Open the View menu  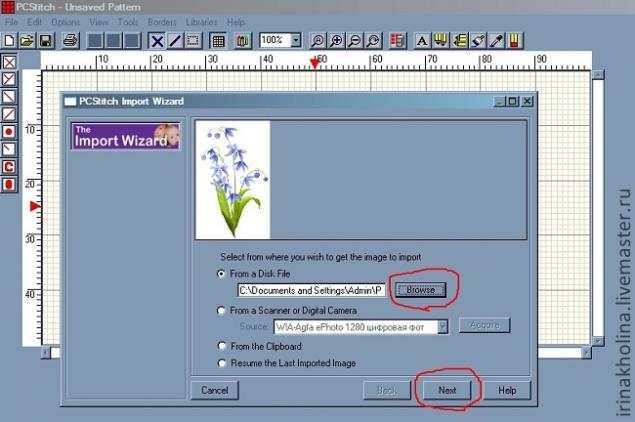pos(99,22)
